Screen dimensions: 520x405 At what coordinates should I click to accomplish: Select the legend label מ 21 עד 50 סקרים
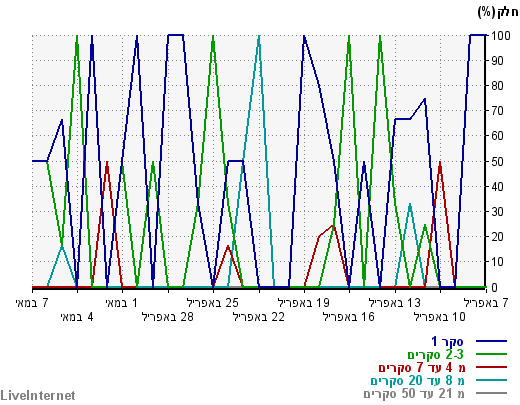click(x=414, y=393)
